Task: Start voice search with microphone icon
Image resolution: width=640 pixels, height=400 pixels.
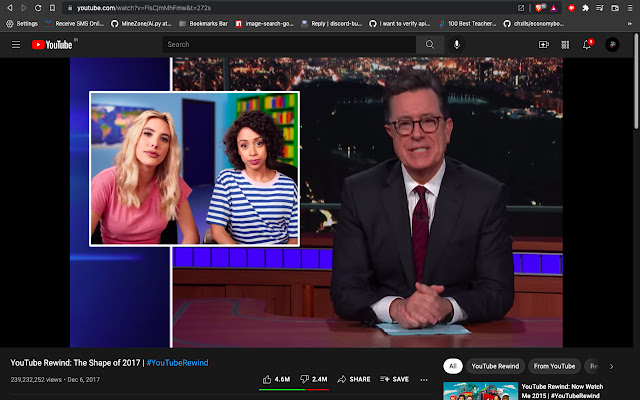Action: [x=457, y=44]
